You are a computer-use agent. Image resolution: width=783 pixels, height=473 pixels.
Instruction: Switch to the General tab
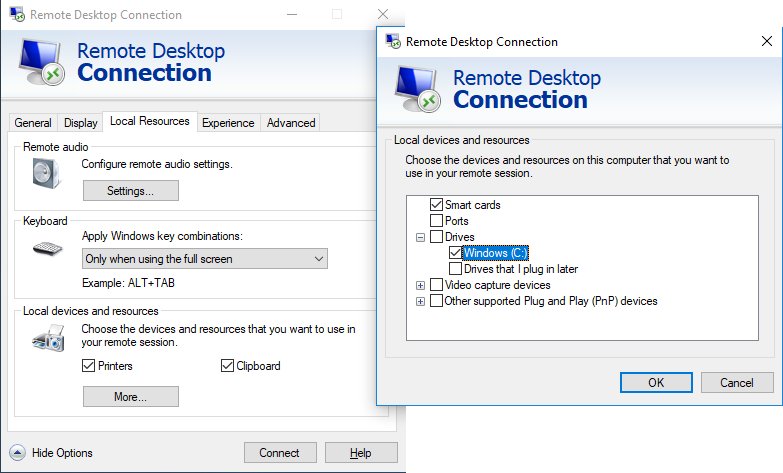[x=33, y=123]
